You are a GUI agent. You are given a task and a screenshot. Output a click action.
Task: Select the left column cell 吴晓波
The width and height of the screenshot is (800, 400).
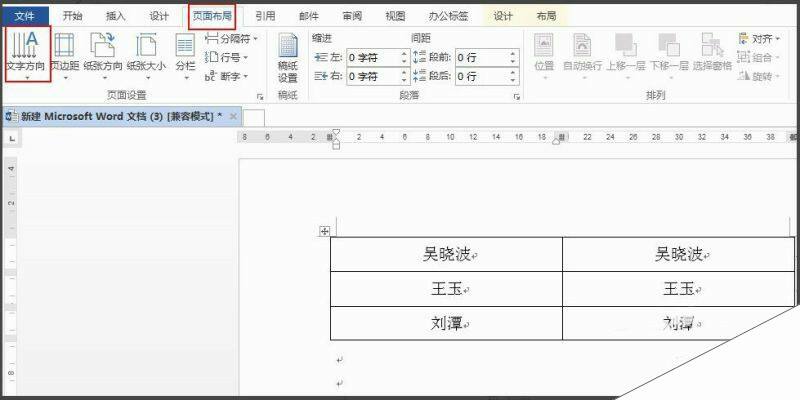point(446,254)
